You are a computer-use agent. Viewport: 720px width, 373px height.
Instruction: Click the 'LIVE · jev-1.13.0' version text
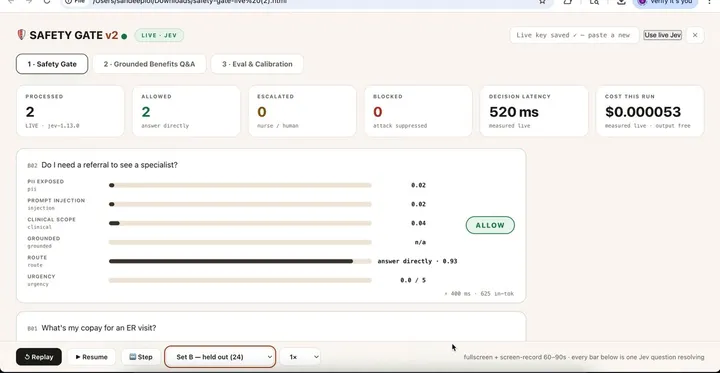[x=52, y=125]
